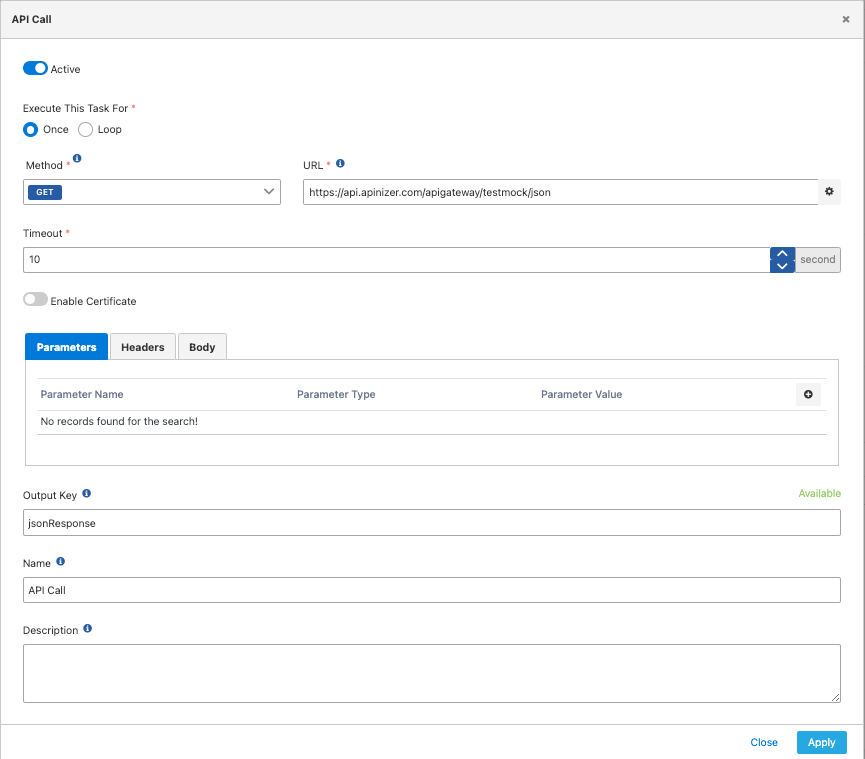Screen dimensions: 865x759
Task: Increase timeout with the up arrow
Action: click(x=782, y=254)
